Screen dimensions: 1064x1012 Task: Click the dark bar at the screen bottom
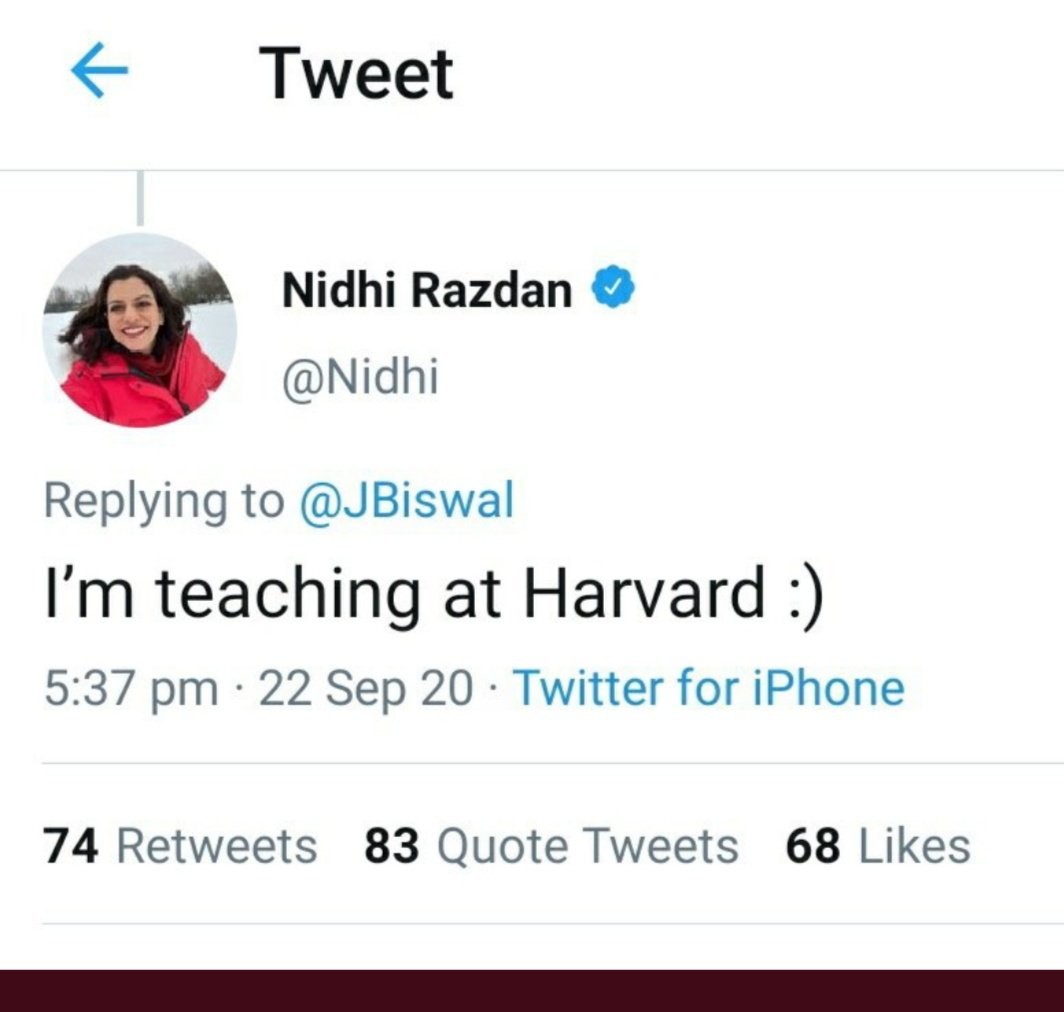pyautogui.click(x=532, y=990)
